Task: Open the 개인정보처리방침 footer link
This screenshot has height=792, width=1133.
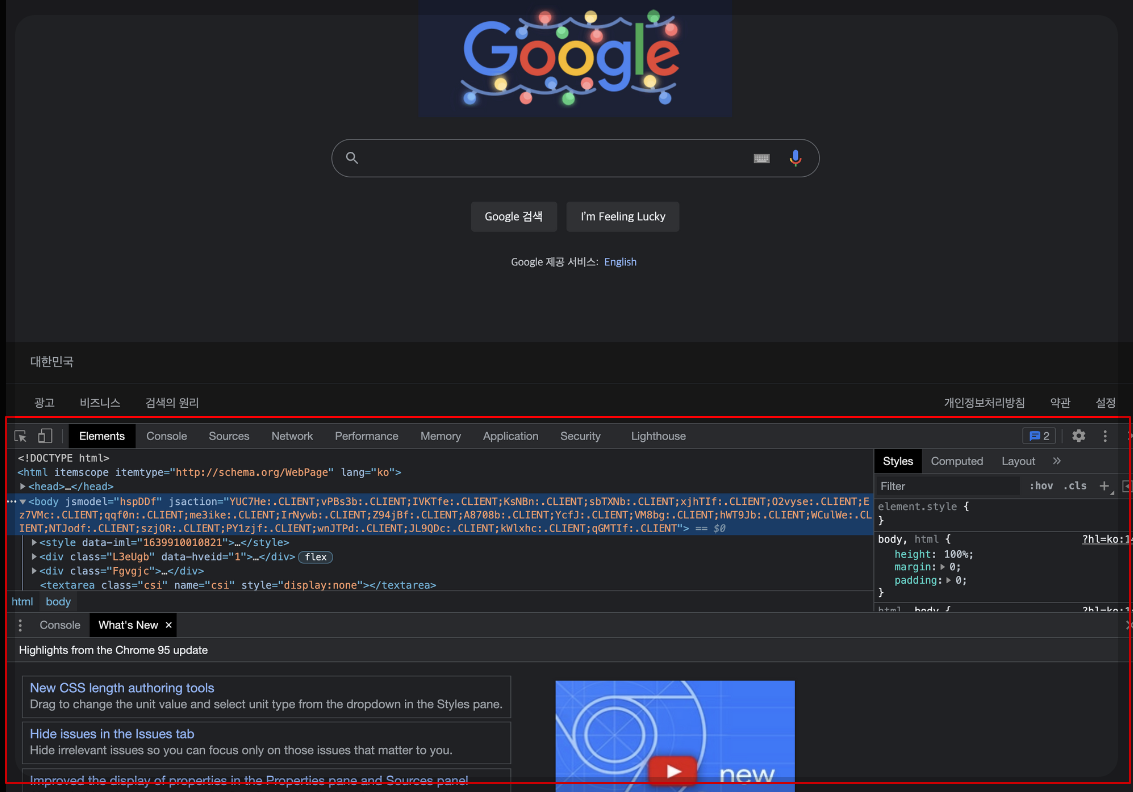Action: (984, 403)
